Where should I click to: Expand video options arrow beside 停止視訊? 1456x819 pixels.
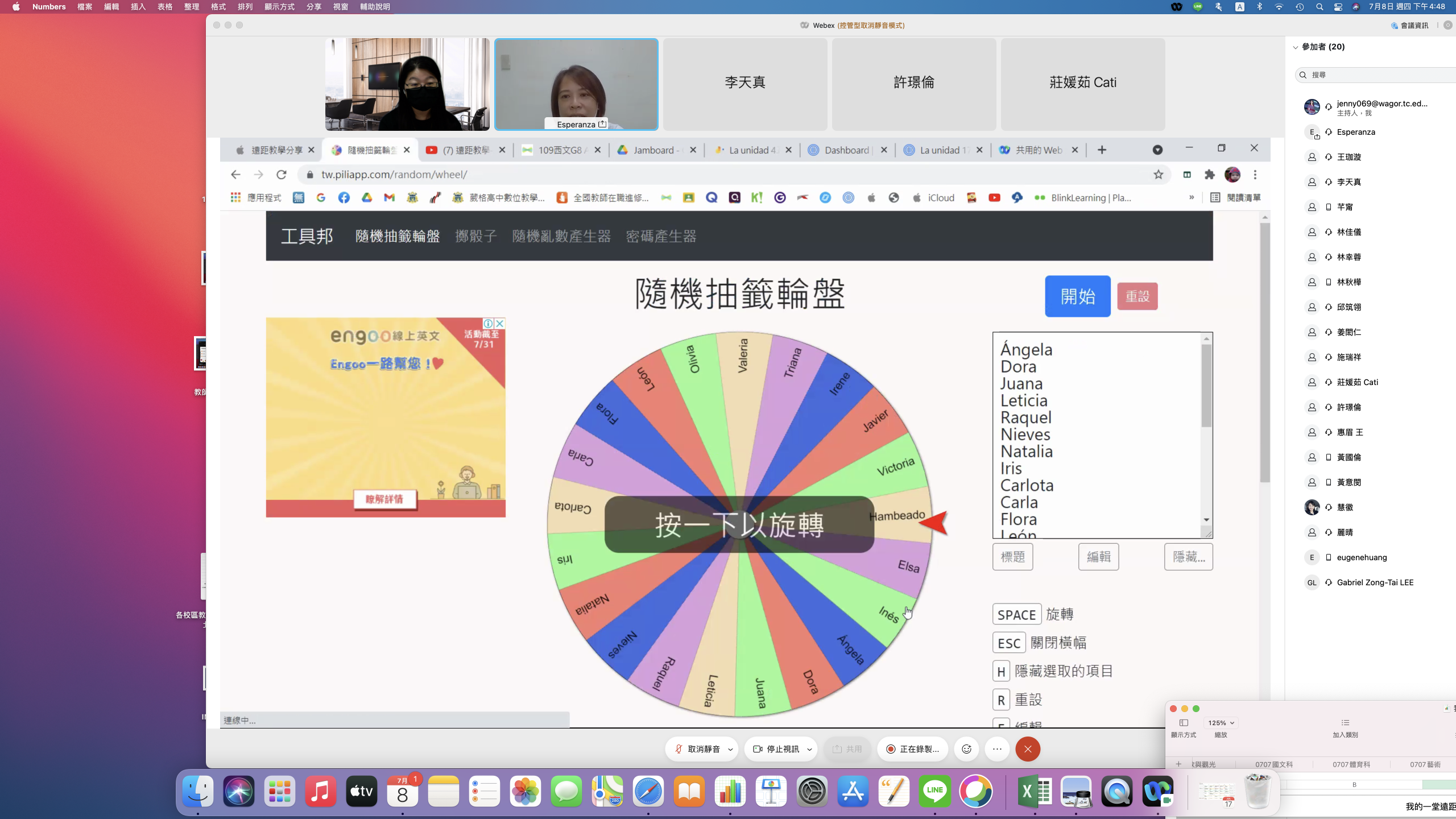coord(809,750)
